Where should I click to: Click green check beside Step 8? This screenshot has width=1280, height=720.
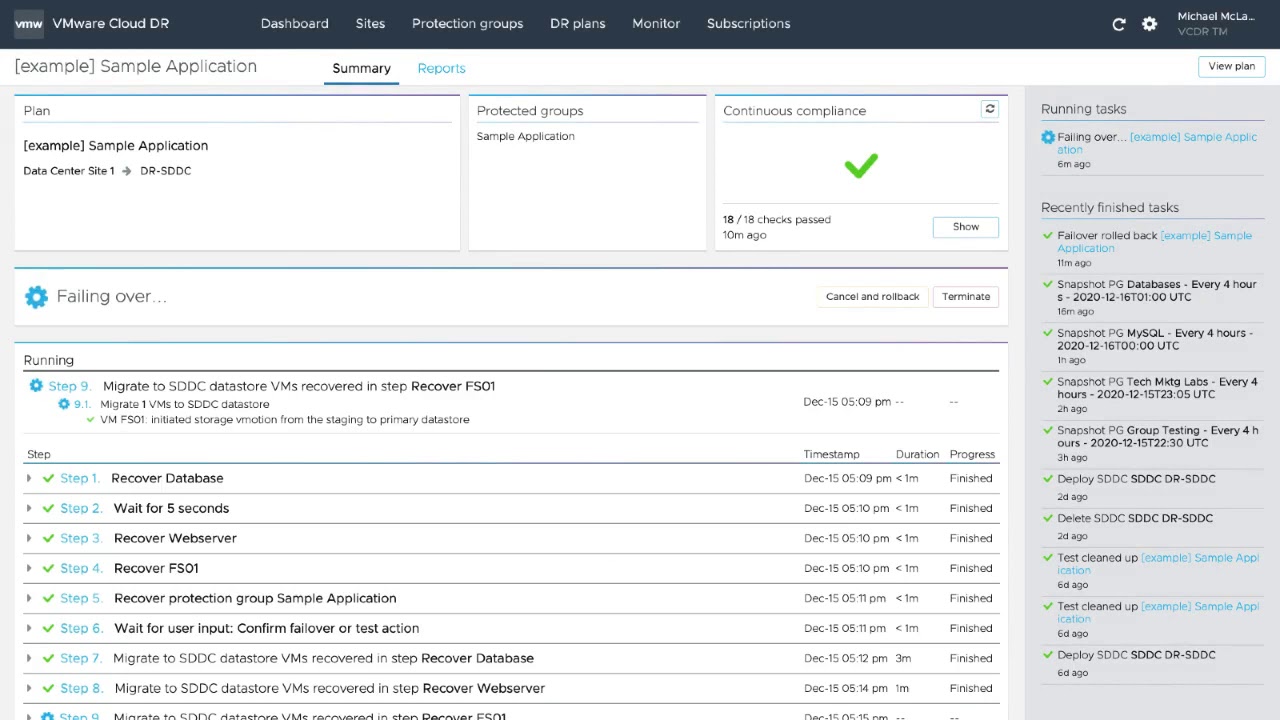click(x=48, y=688)
